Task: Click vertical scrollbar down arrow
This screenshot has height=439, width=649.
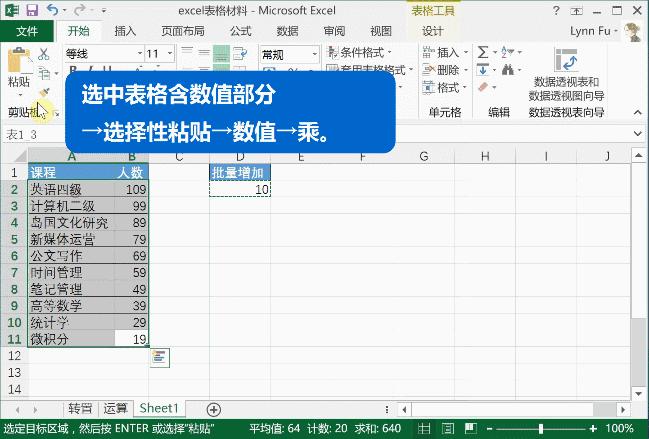Action: coord(639,394)
